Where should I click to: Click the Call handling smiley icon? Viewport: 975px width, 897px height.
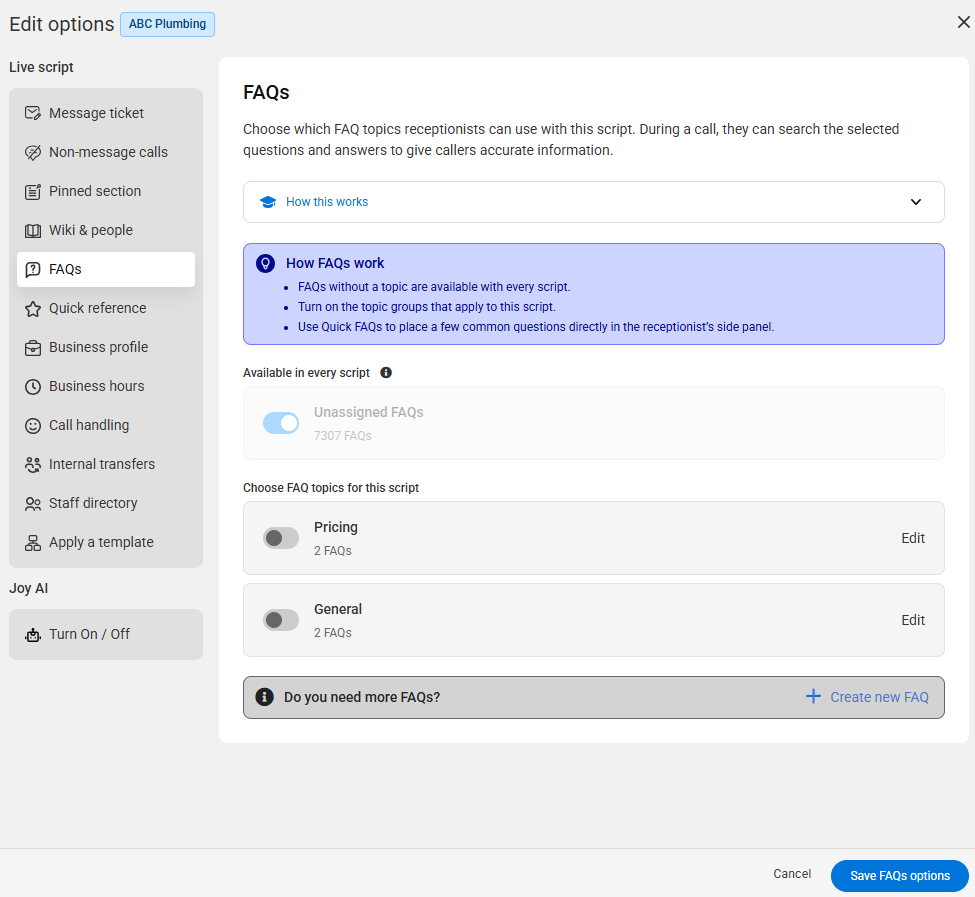click(x=32, y=425)
